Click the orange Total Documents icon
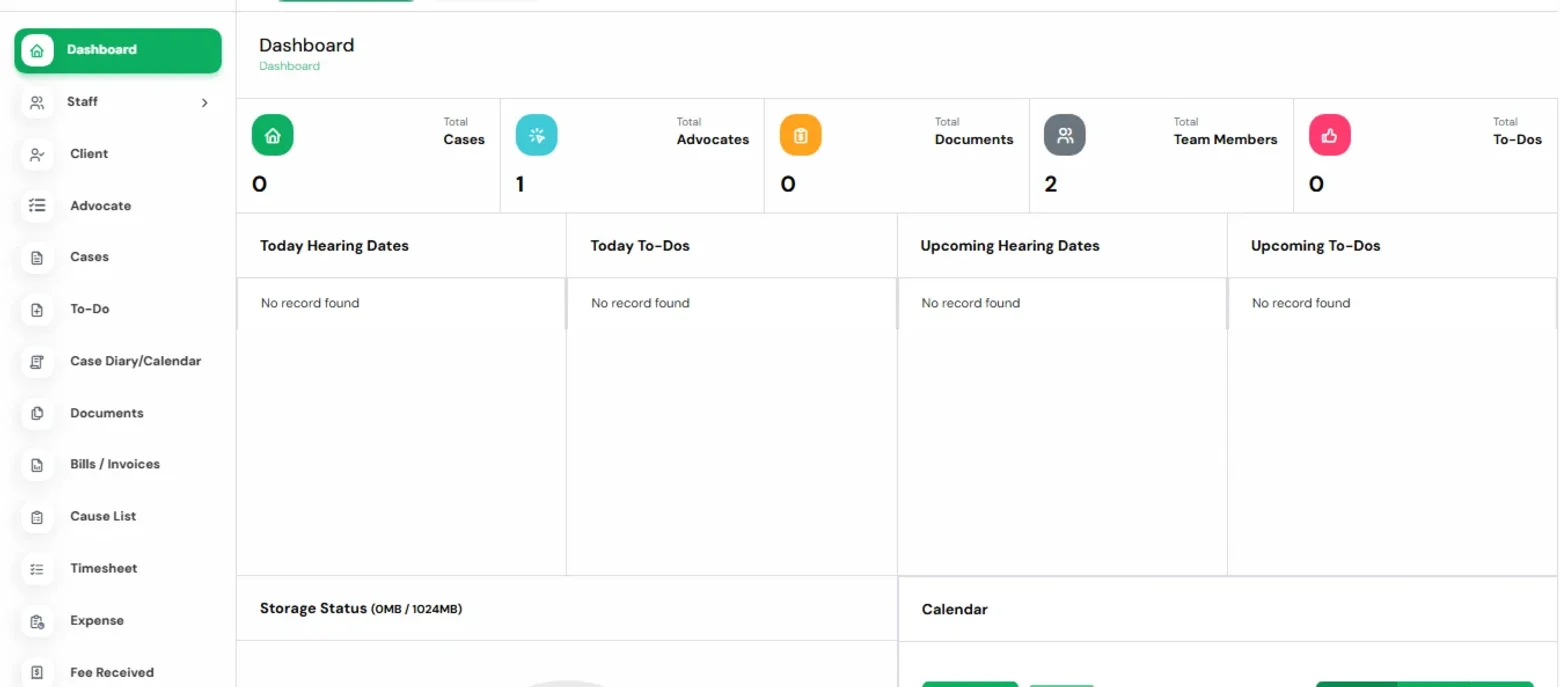The width and height of the screenshot is (1560, 687). click(800, 135)
